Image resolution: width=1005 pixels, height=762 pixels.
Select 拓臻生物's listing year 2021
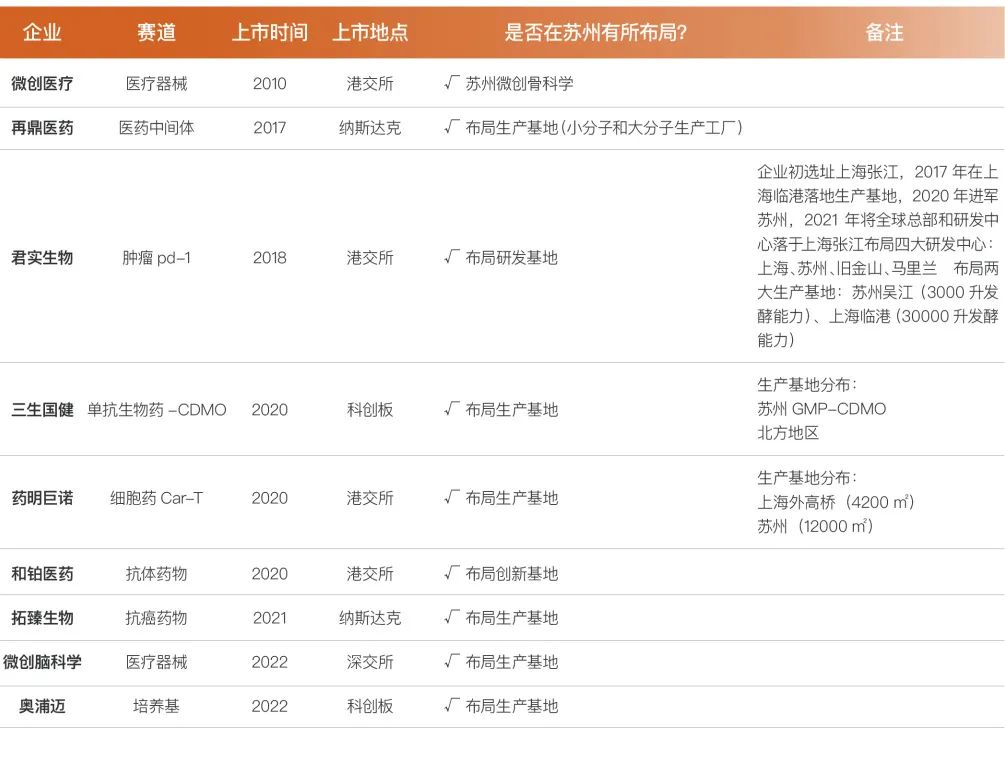click(x=269, y=618)
